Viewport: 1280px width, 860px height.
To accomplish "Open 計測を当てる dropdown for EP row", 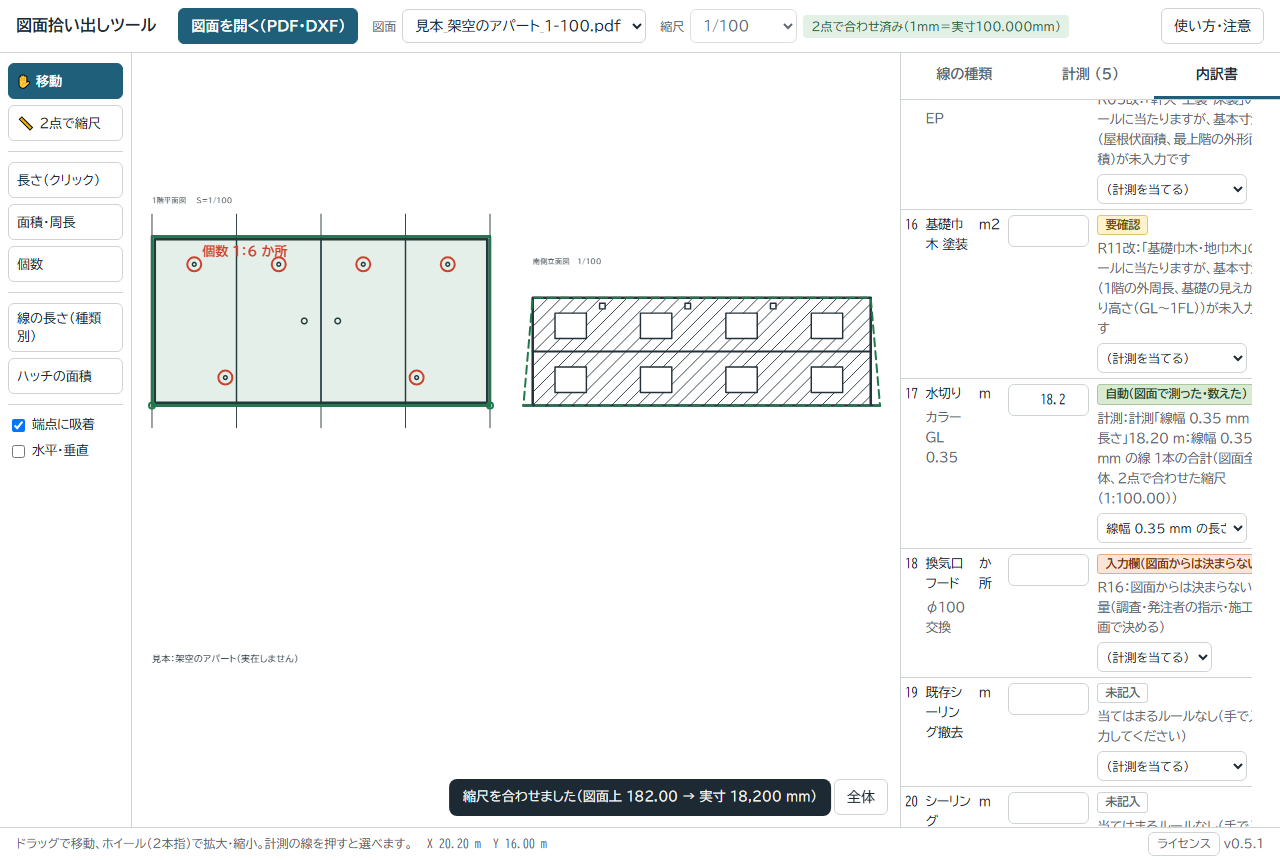I will coord(1172,189).
